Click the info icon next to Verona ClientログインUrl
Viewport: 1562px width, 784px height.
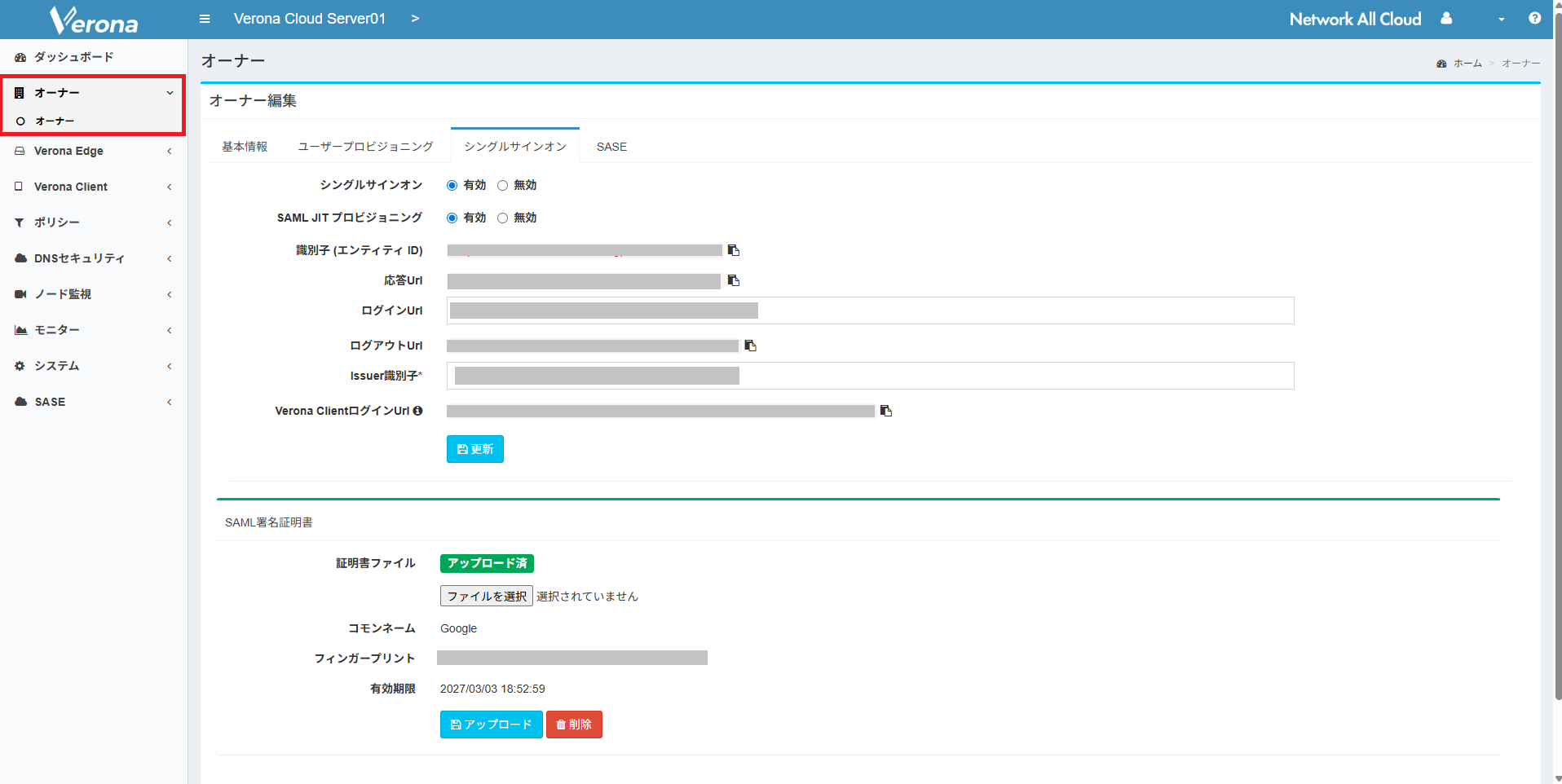417,411
